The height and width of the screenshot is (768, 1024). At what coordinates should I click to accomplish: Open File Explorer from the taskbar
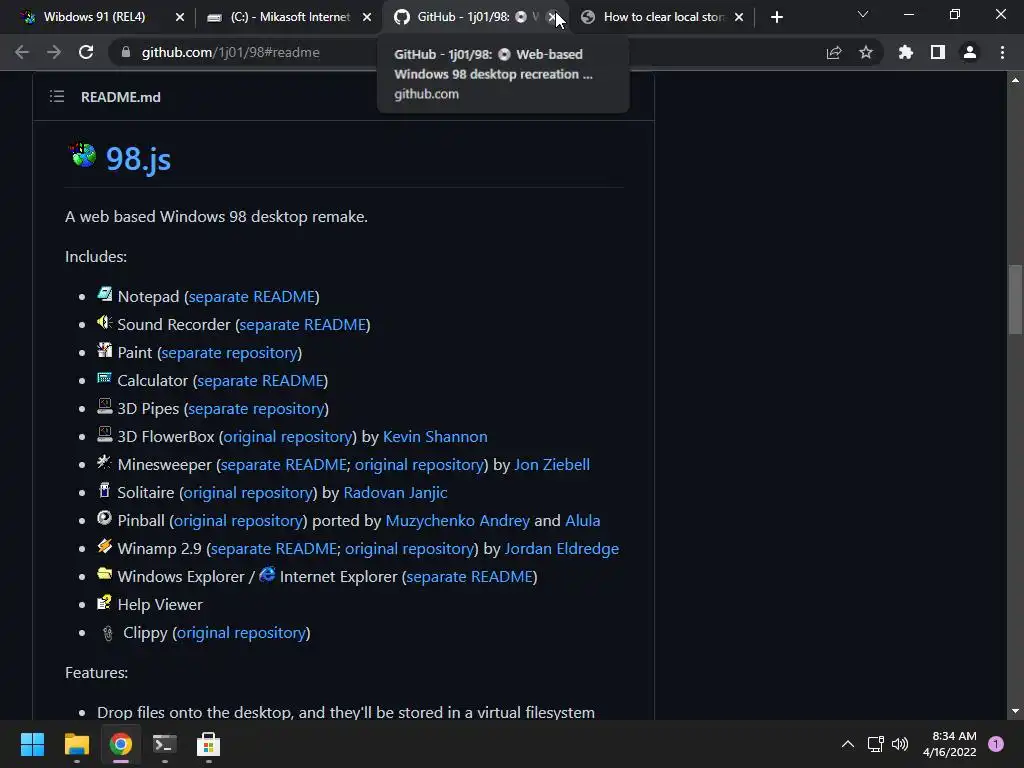point(76,744)
